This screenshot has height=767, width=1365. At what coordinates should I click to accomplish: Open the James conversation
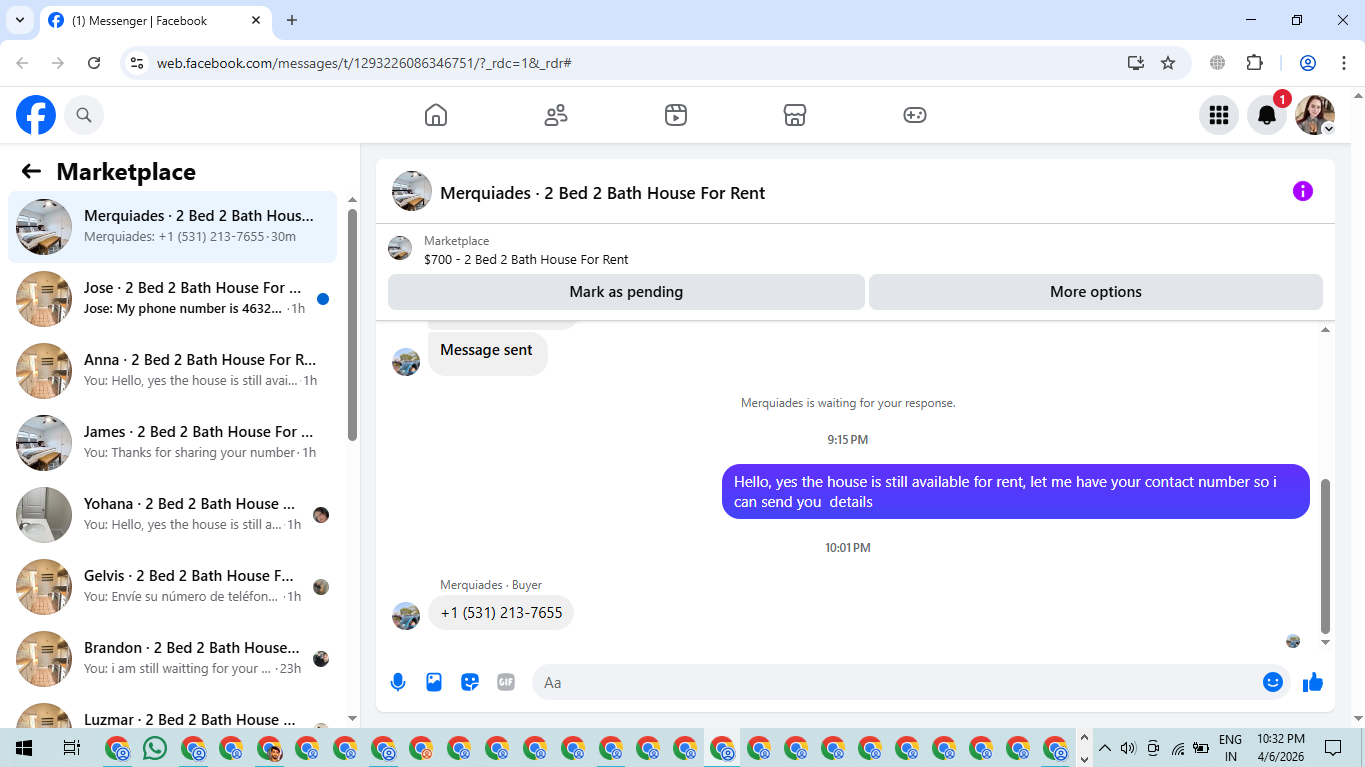(173, 443)
